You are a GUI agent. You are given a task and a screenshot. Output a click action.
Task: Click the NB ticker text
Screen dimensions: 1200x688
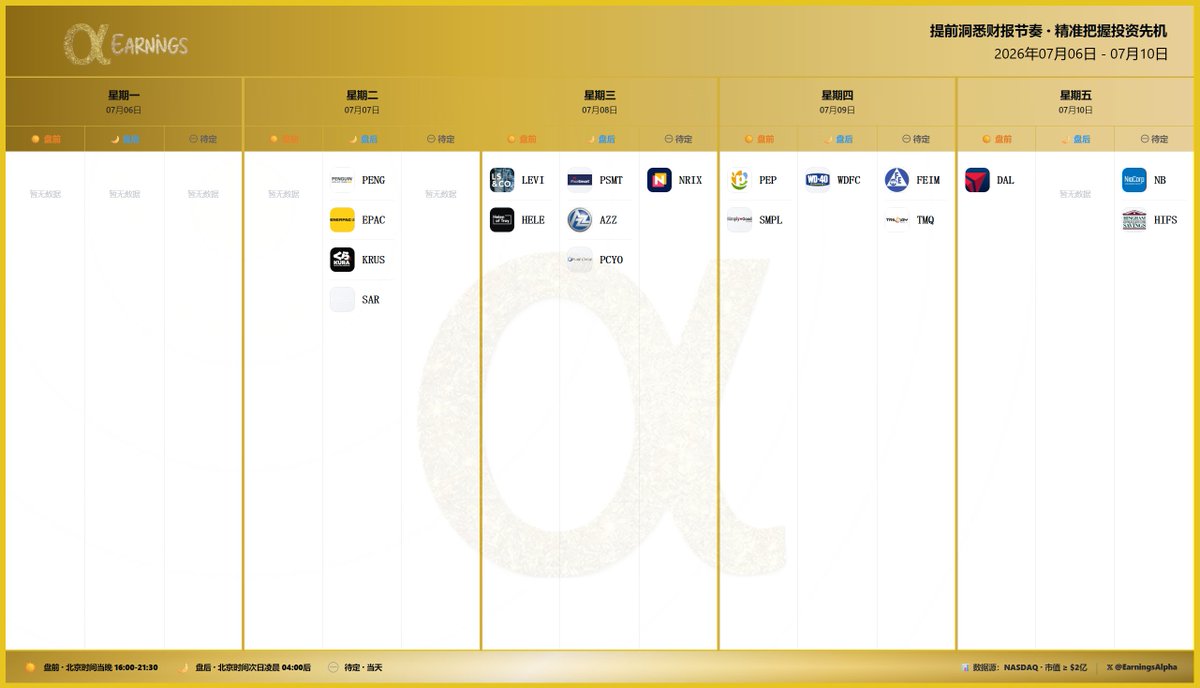[1159, 180]
